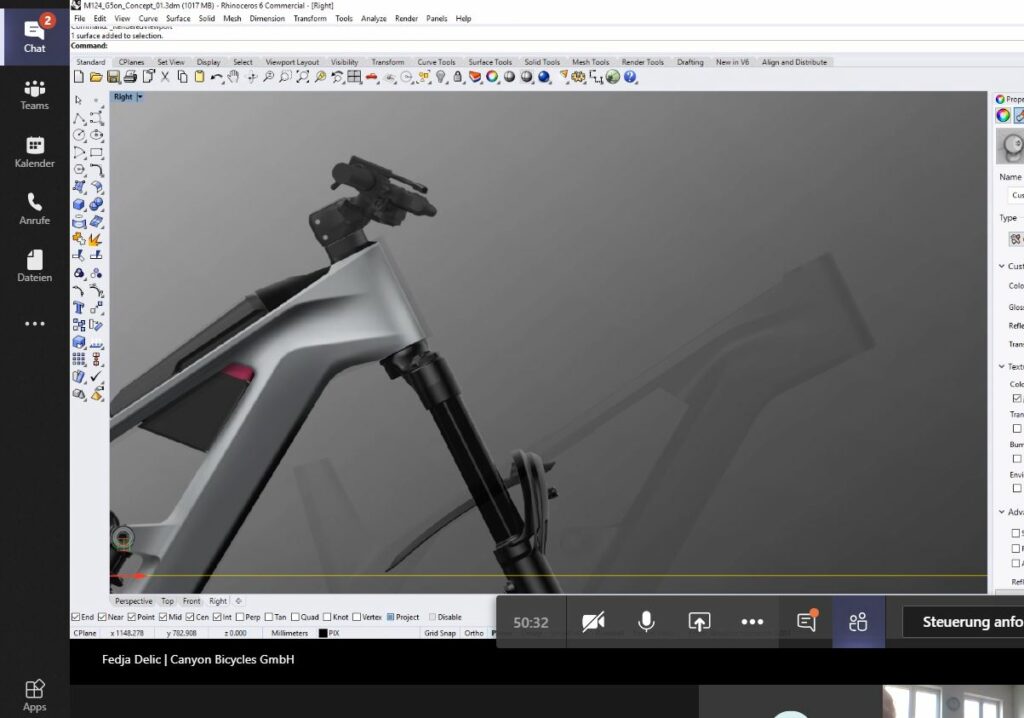The width and height of the screenshot is (1024, 718).
Task: Click the Print icon in toolbar
Action: (x=130, y=77)
